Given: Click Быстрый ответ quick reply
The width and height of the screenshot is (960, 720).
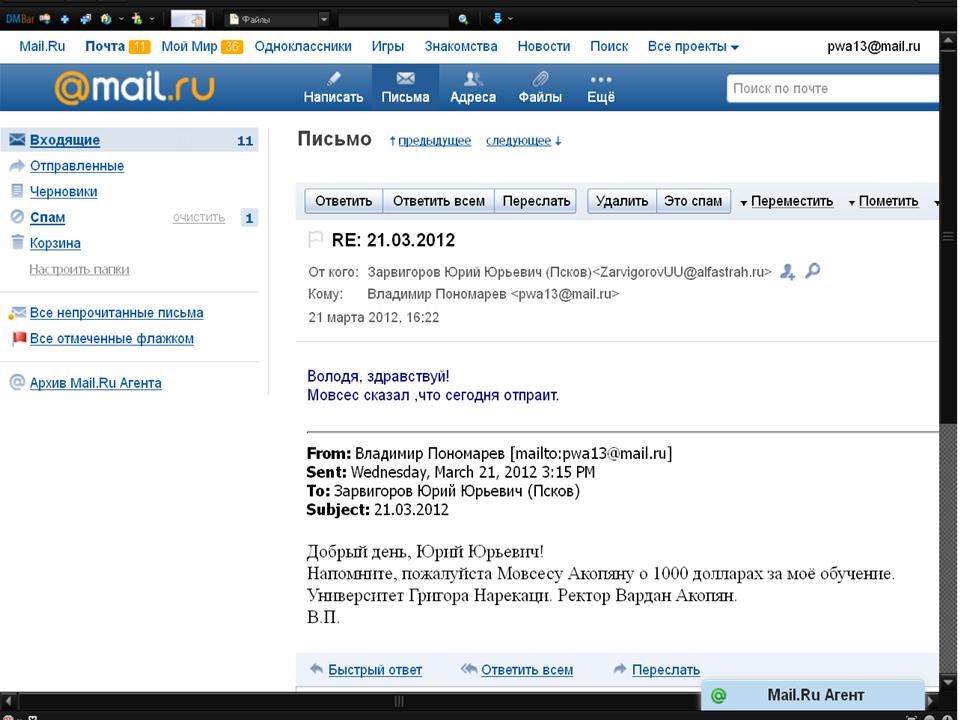Looking at the screenshot, I should (375, 670).
